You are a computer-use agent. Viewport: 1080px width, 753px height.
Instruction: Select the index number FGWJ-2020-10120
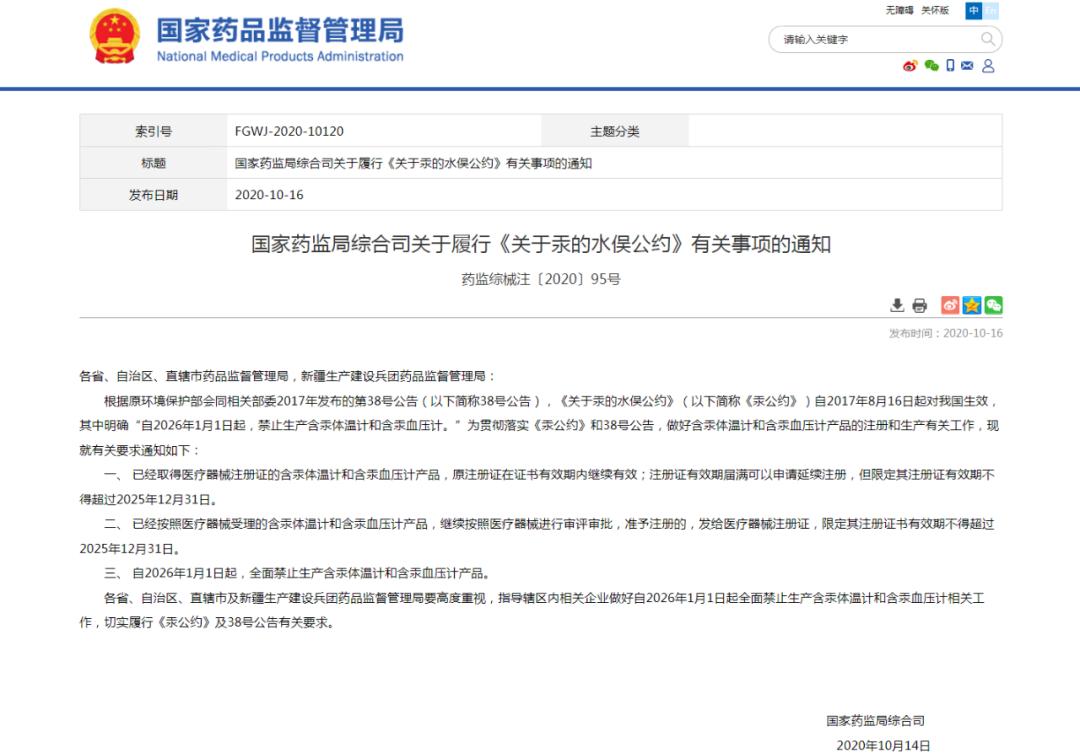point(289,131)
